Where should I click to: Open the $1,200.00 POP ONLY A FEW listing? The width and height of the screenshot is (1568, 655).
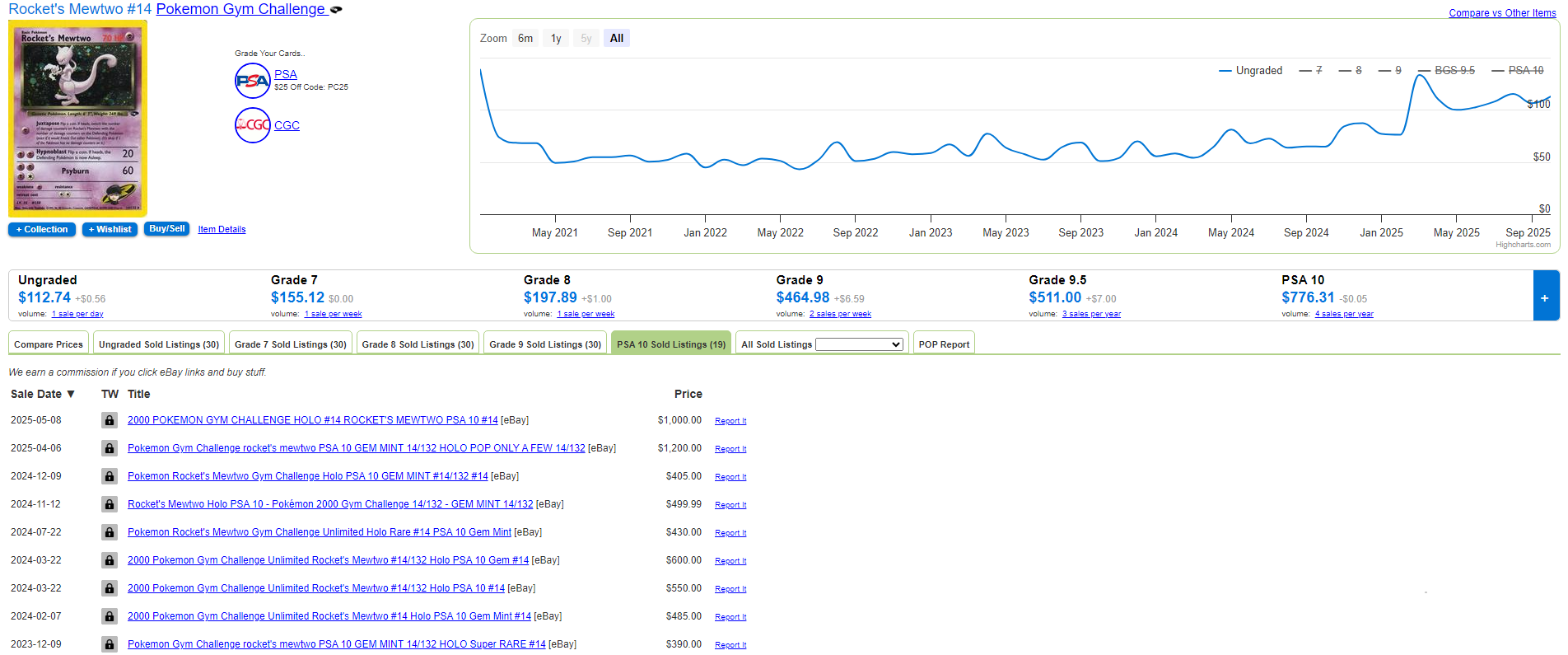point(357,448)
